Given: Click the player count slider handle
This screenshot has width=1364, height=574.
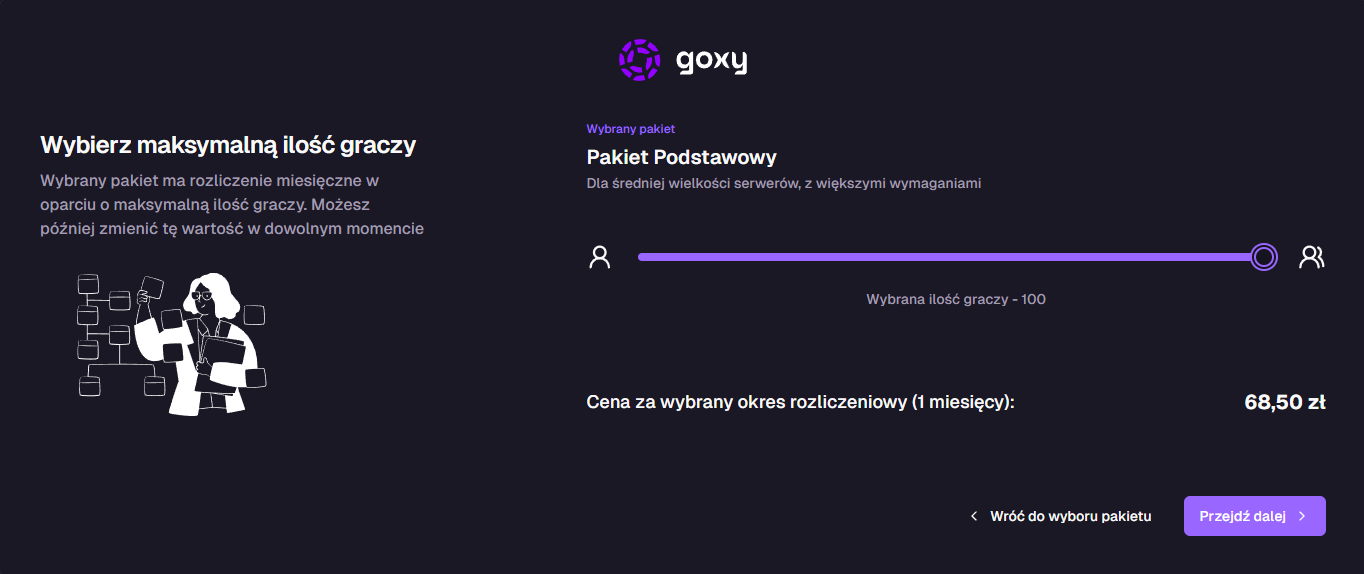Looking at the screenshot, I should [x=1264, y=257].
